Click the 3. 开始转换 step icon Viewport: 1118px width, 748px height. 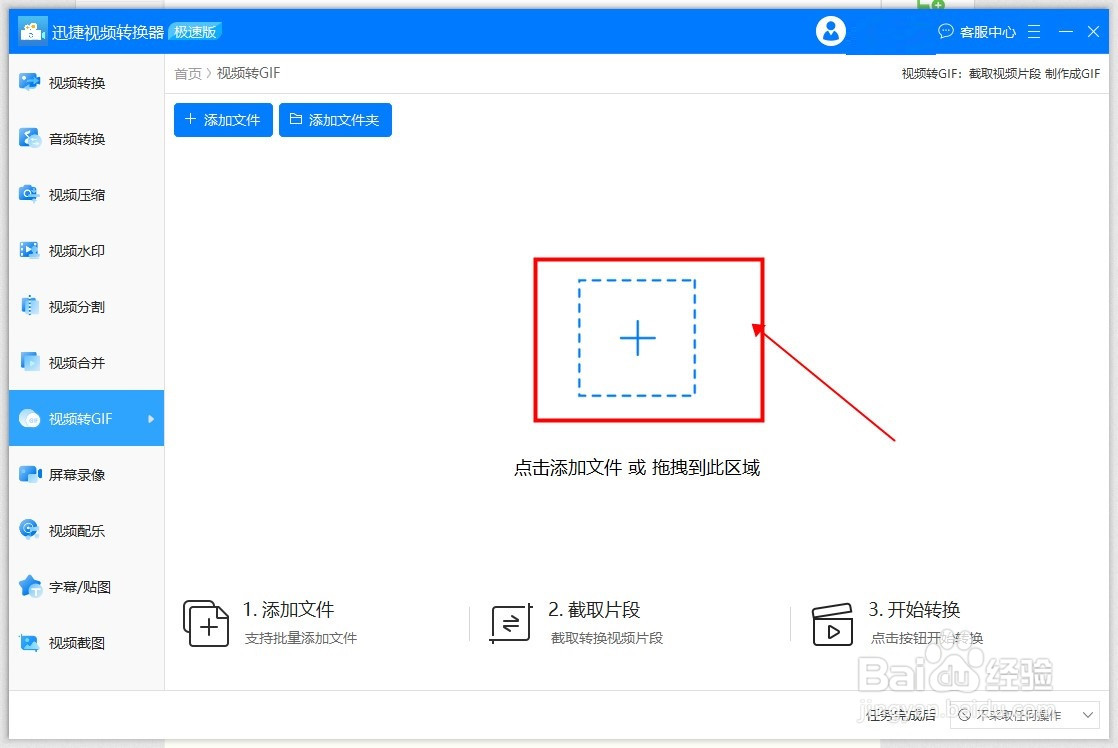[x=832, y=624]
